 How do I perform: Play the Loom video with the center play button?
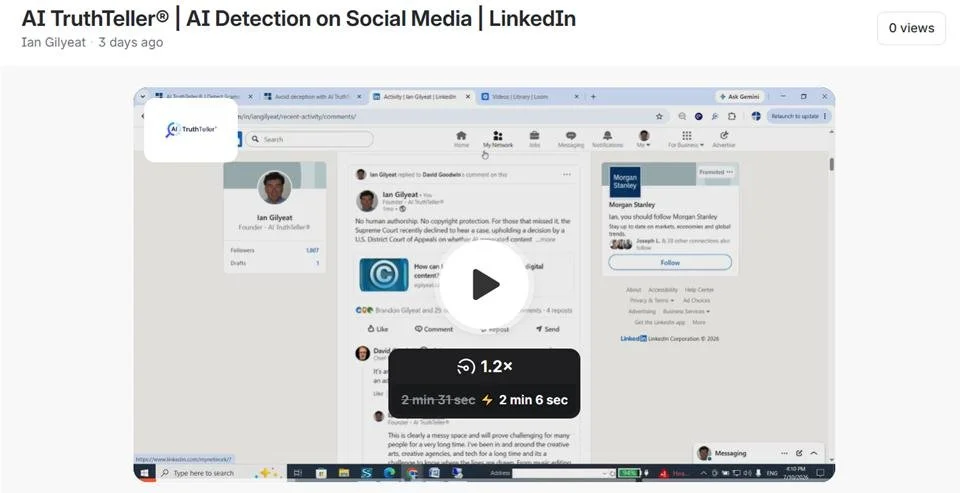click(484, 285)
